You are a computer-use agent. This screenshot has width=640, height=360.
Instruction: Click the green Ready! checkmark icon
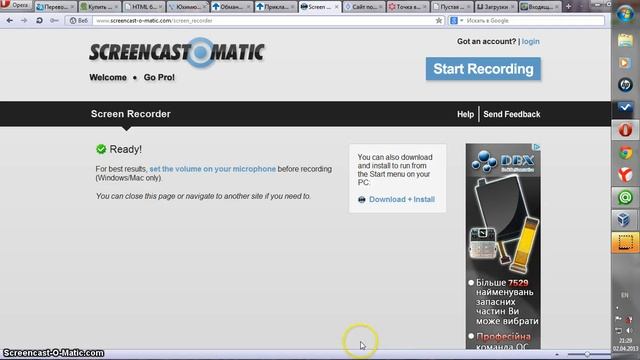[101, 149]
